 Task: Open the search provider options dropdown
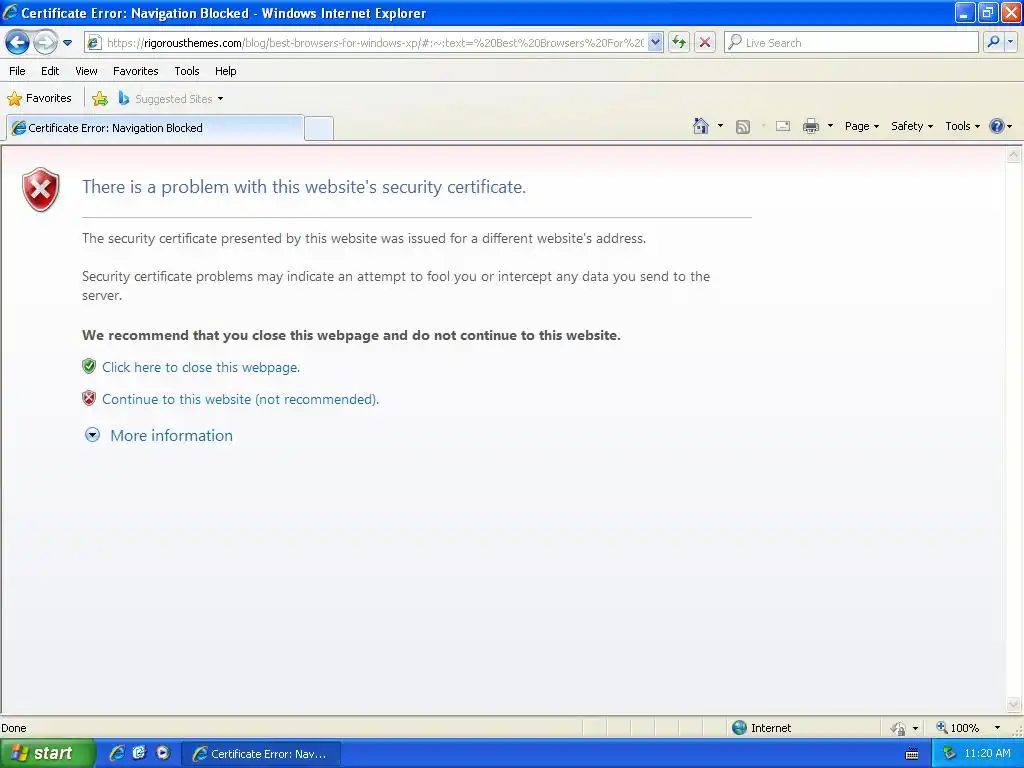[1011, 42]
